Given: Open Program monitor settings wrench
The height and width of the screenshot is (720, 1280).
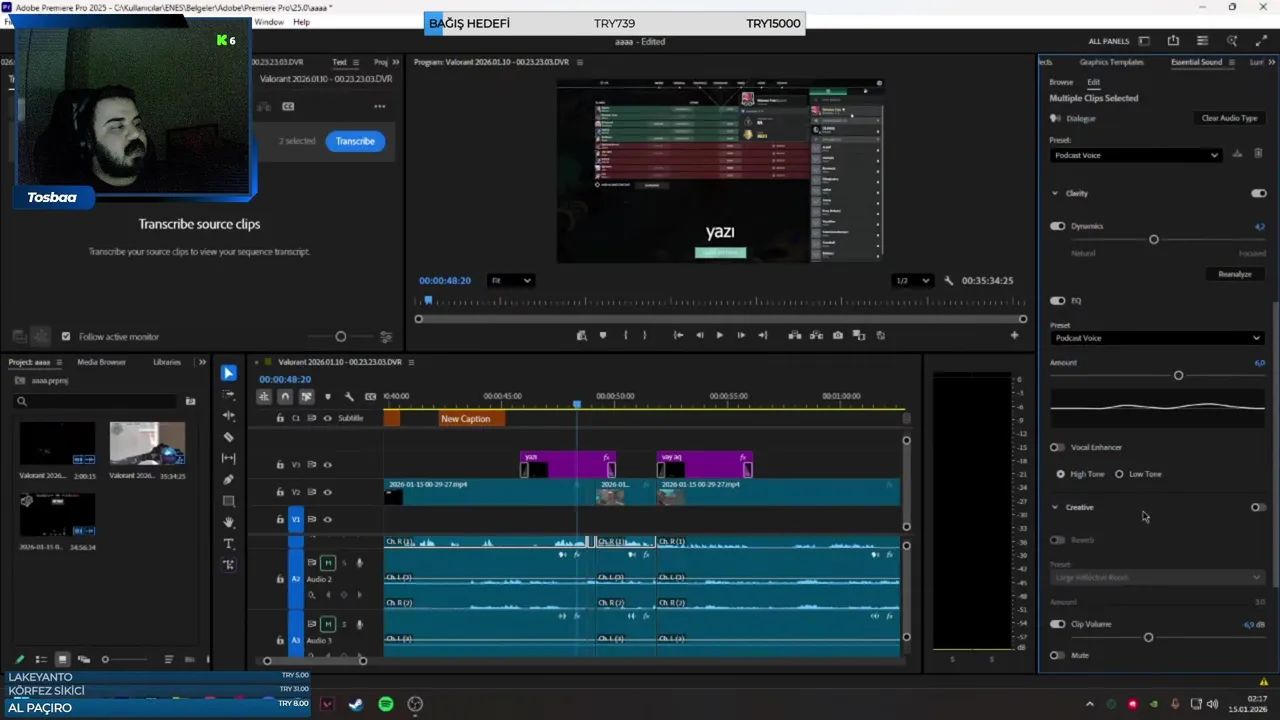Looking at the screenshot, I should pos(948,281).
